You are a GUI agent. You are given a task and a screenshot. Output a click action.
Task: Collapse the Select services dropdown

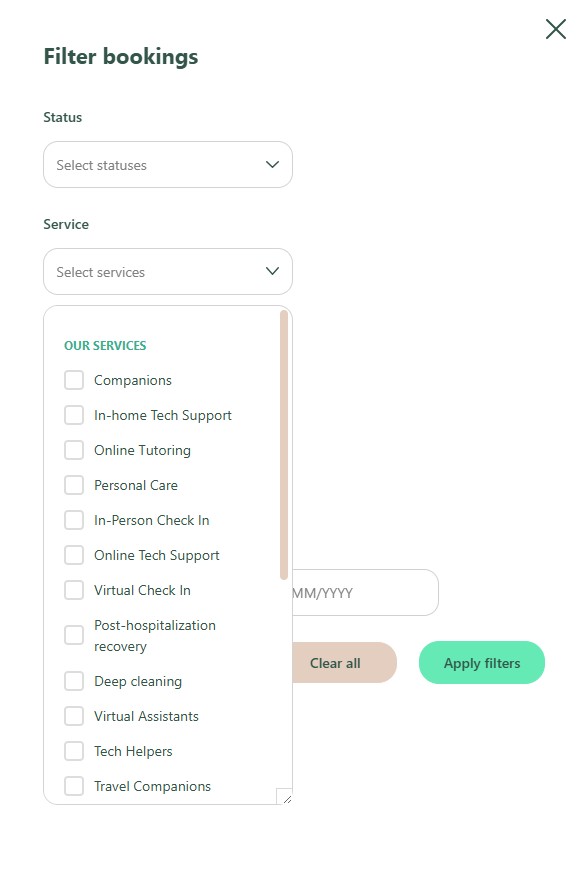168,271
